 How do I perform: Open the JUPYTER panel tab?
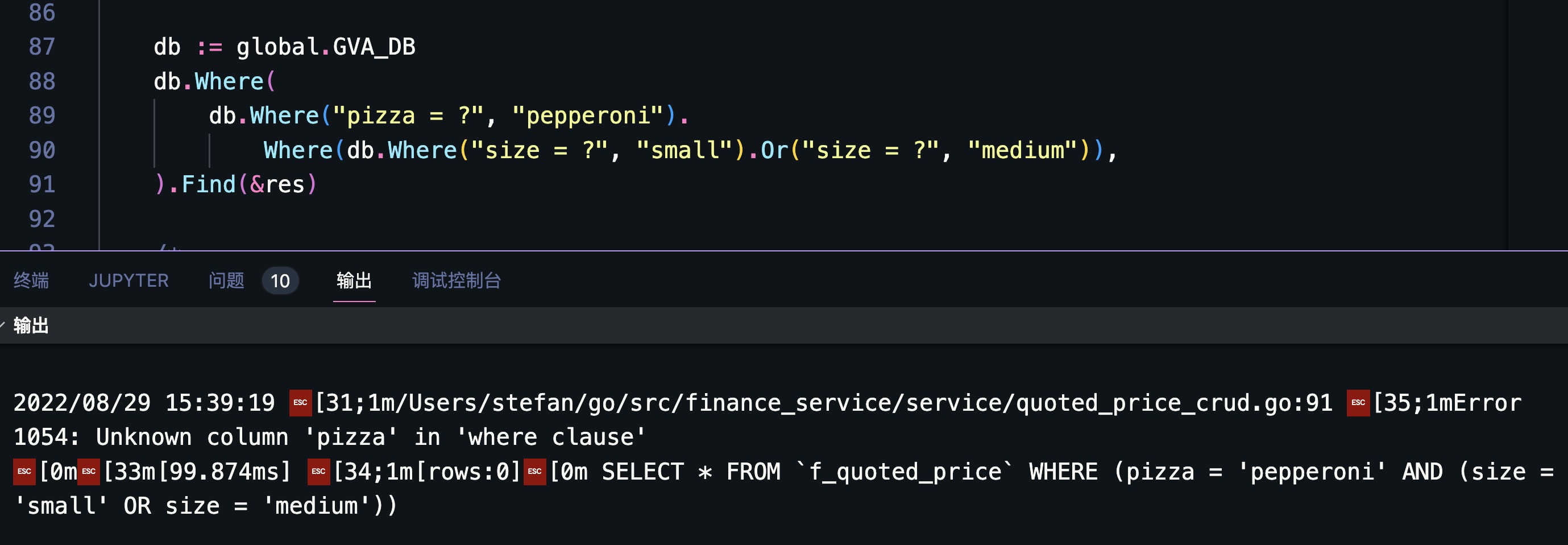tap(129, 280)
